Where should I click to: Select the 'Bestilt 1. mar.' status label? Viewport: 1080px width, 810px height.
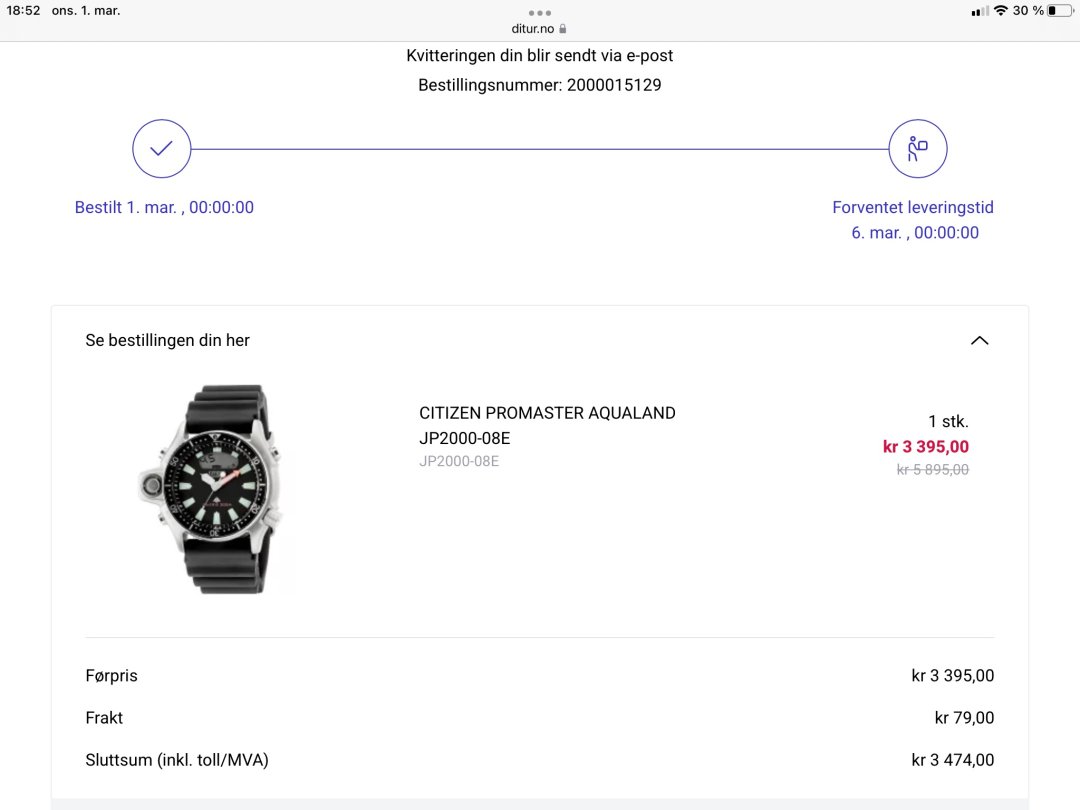pos(164,207)
